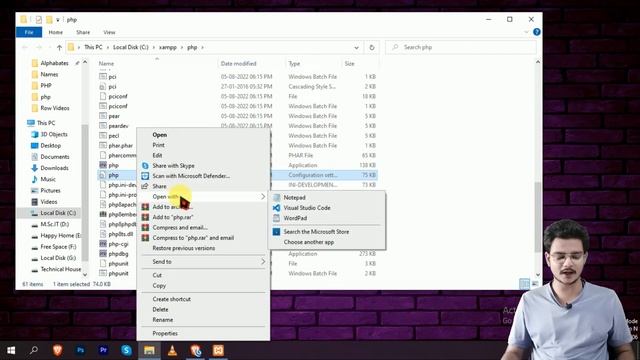Select Choose another app
Image resolution: width=640 pixels, height=360 pixels.
(x=309, y=242)
